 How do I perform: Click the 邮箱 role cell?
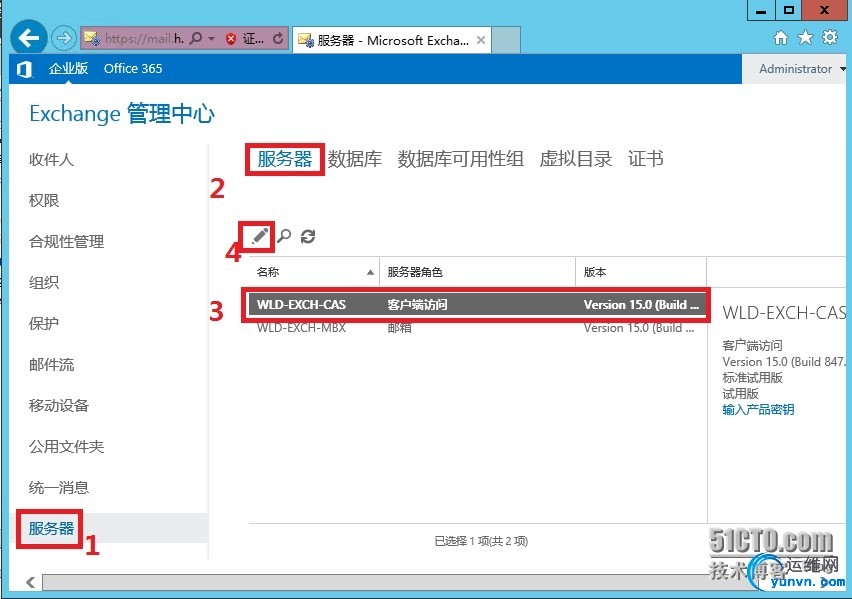pyautogui.click(x=399, y=328)
